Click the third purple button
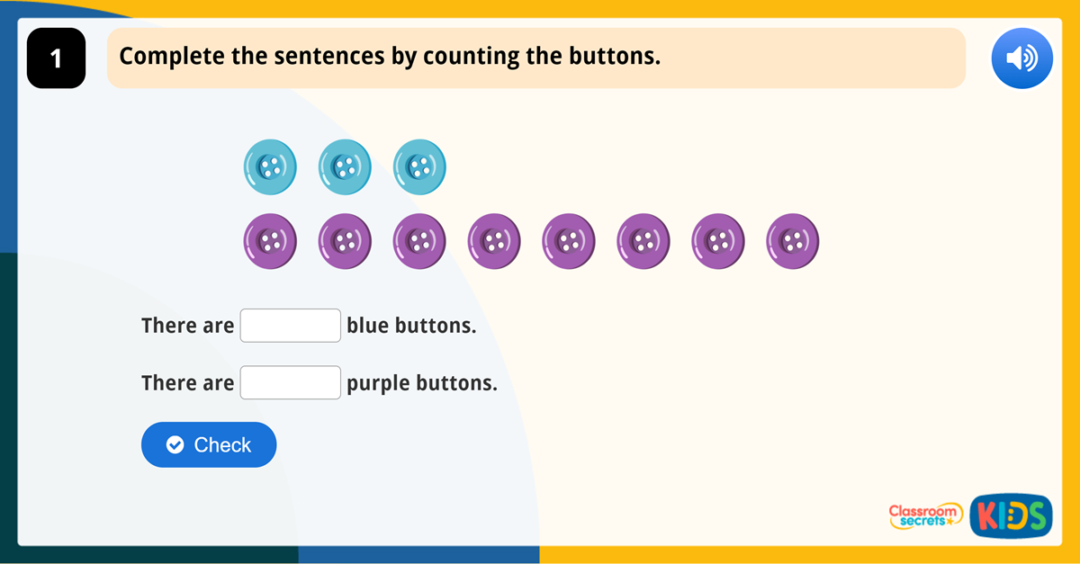1080x564 pixels. pyautogui.click(x=420, y=241)
